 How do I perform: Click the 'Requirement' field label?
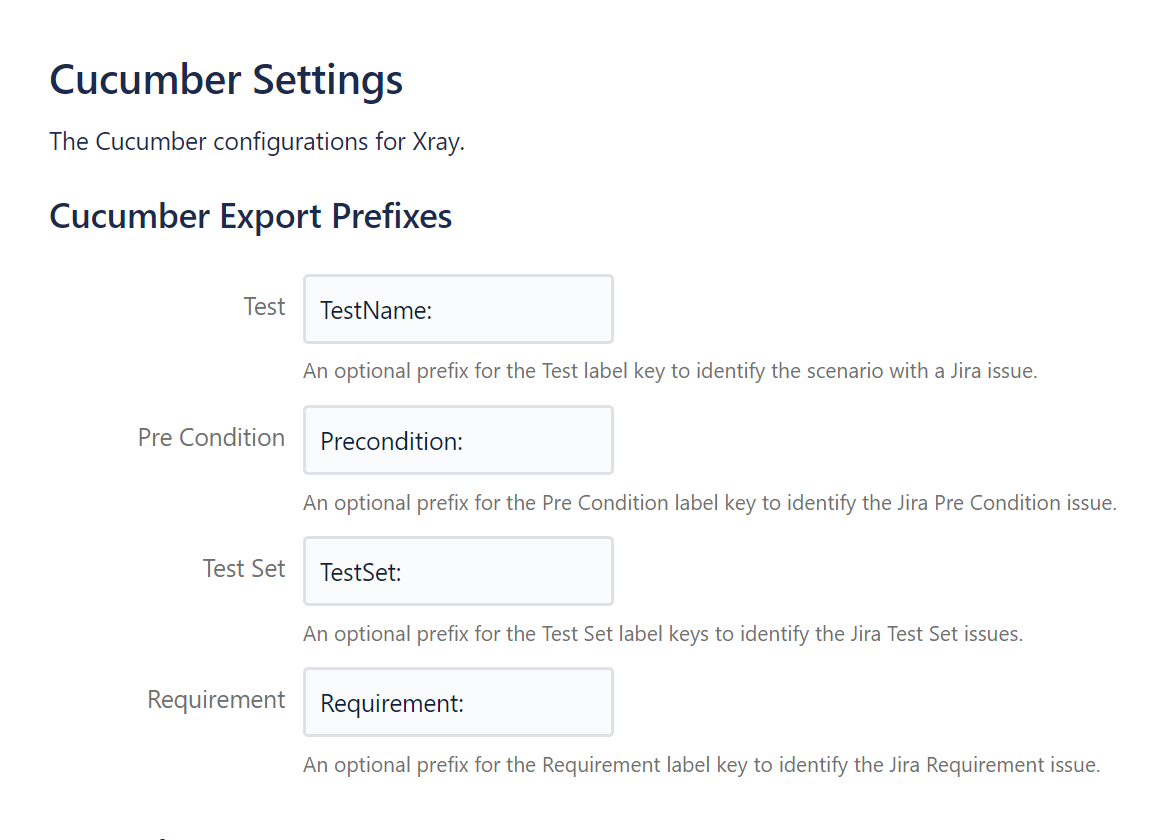216,700
